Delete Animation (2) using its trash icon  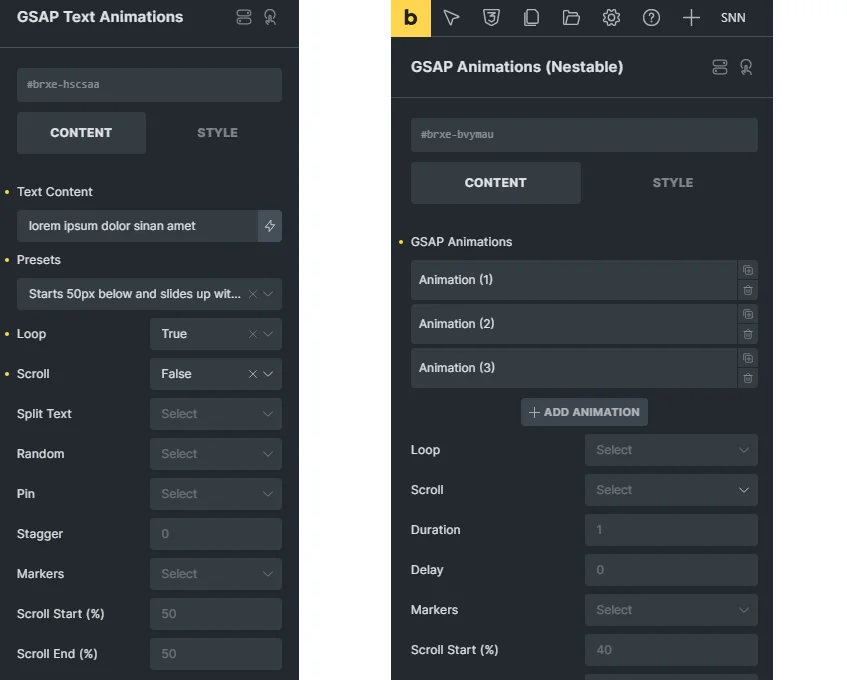pyautogui.click(x=747, y=334)
